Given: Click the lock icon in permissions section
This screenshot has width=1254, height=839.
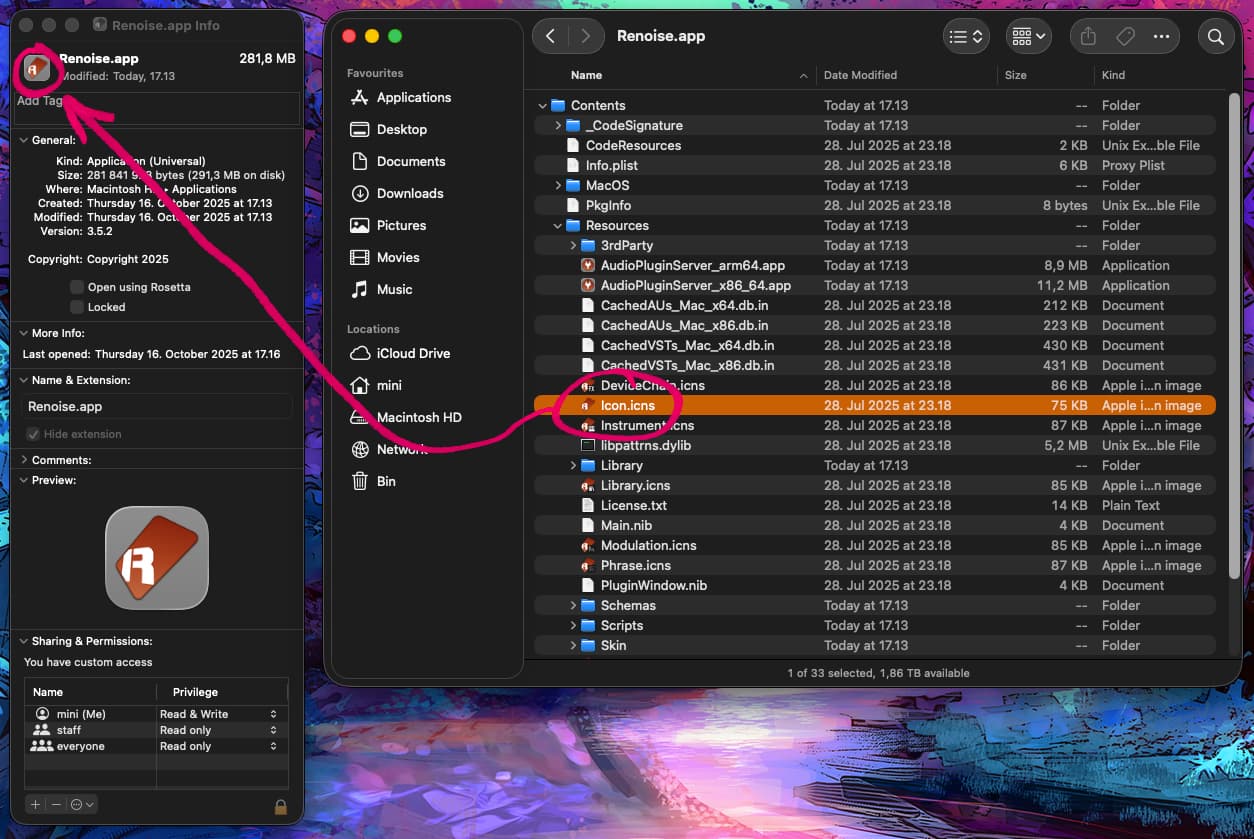Looking at the screenshot, I should tap(281, 805).
